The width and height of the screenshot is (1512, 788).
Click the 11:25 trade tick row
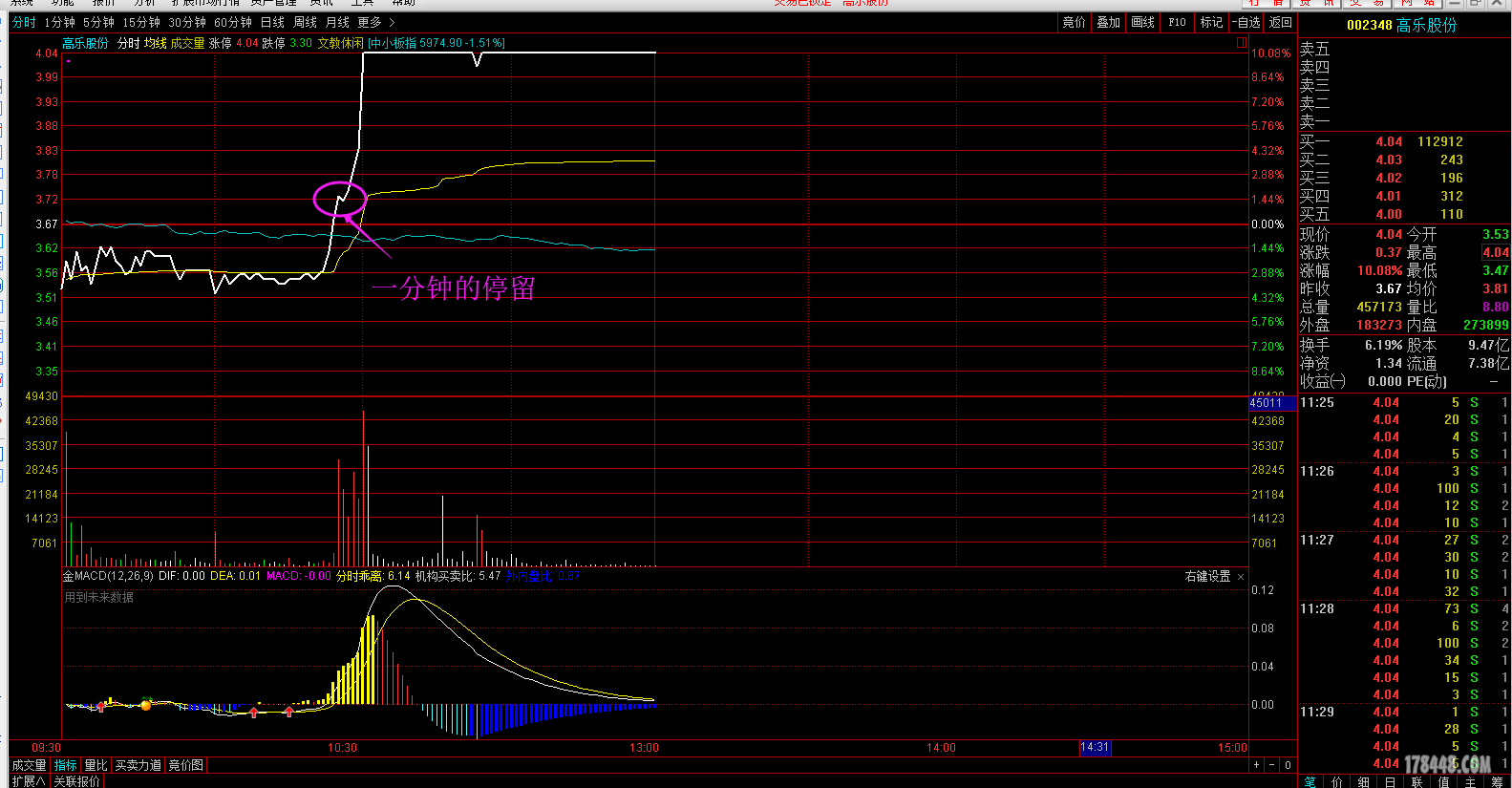click(1404, 402)
